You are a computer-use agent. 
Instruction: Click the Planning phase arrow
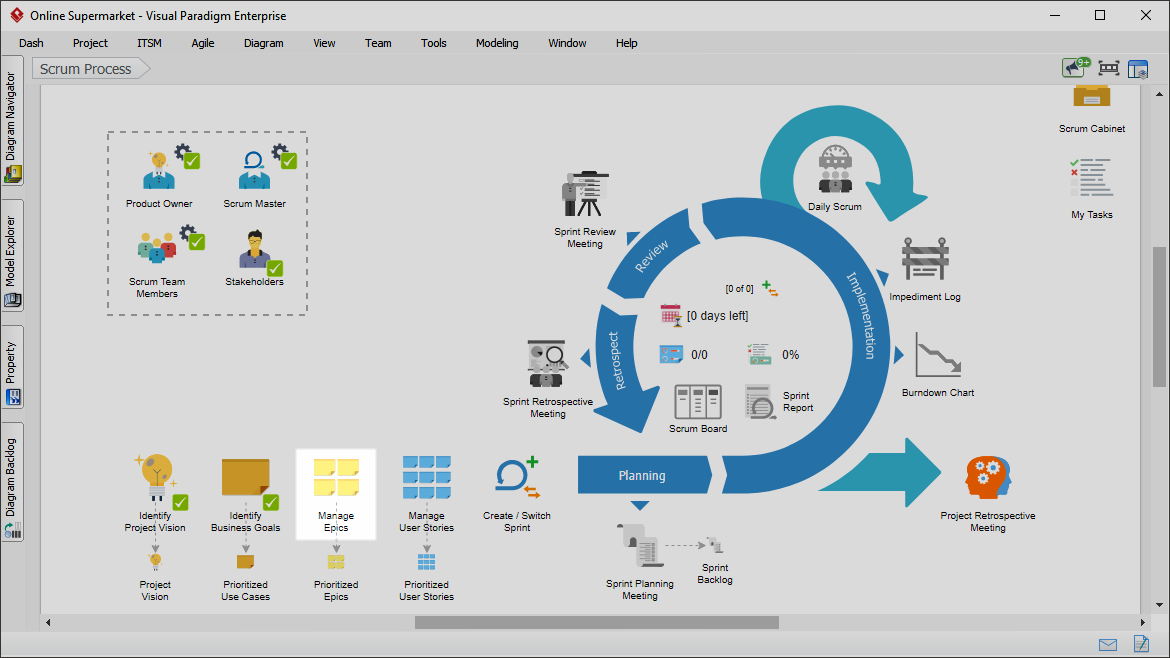coord(643,475)
